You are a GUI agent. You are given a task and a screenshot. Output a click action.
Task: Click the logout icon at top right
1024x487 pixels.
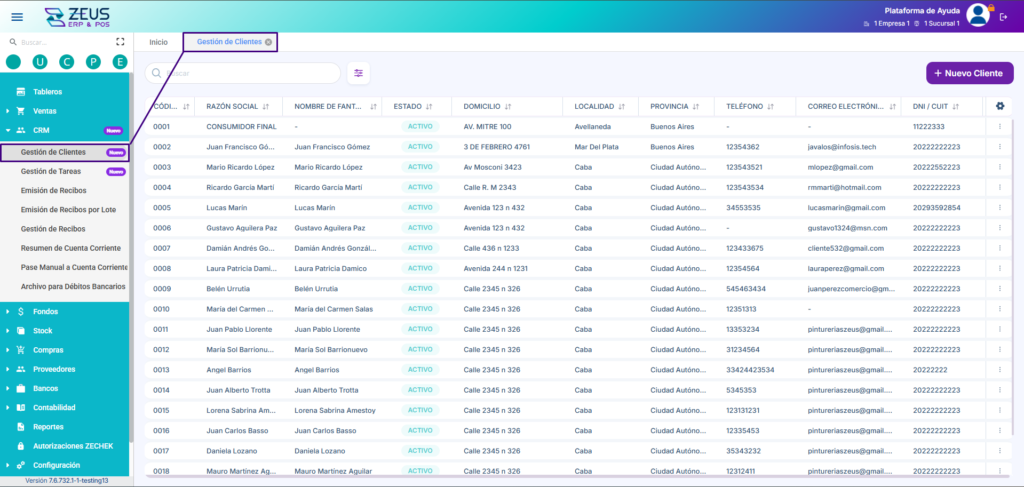point(1004,17)
